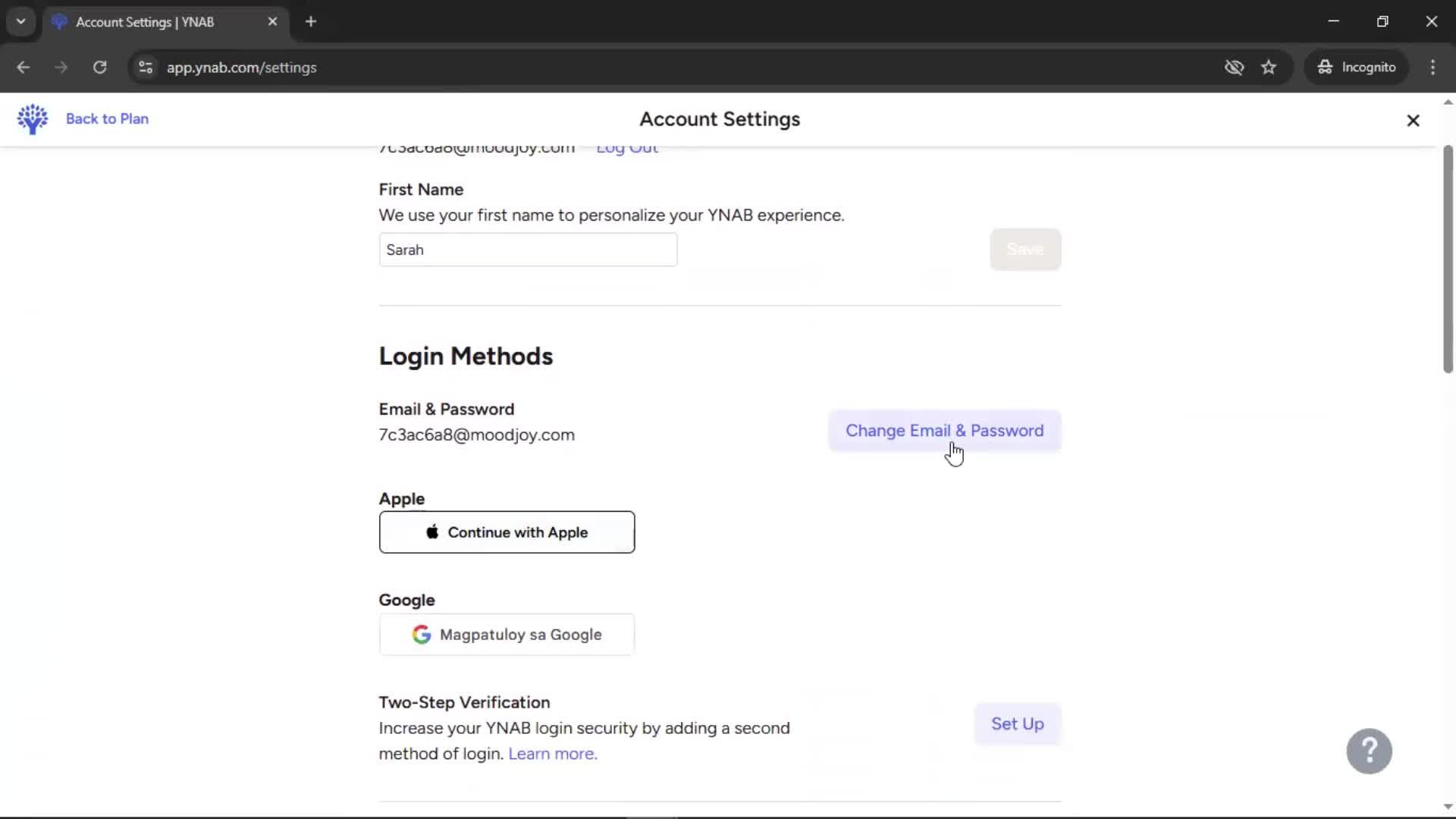
Task: Click the browser forward arrow
Action: tap(61, 67)
